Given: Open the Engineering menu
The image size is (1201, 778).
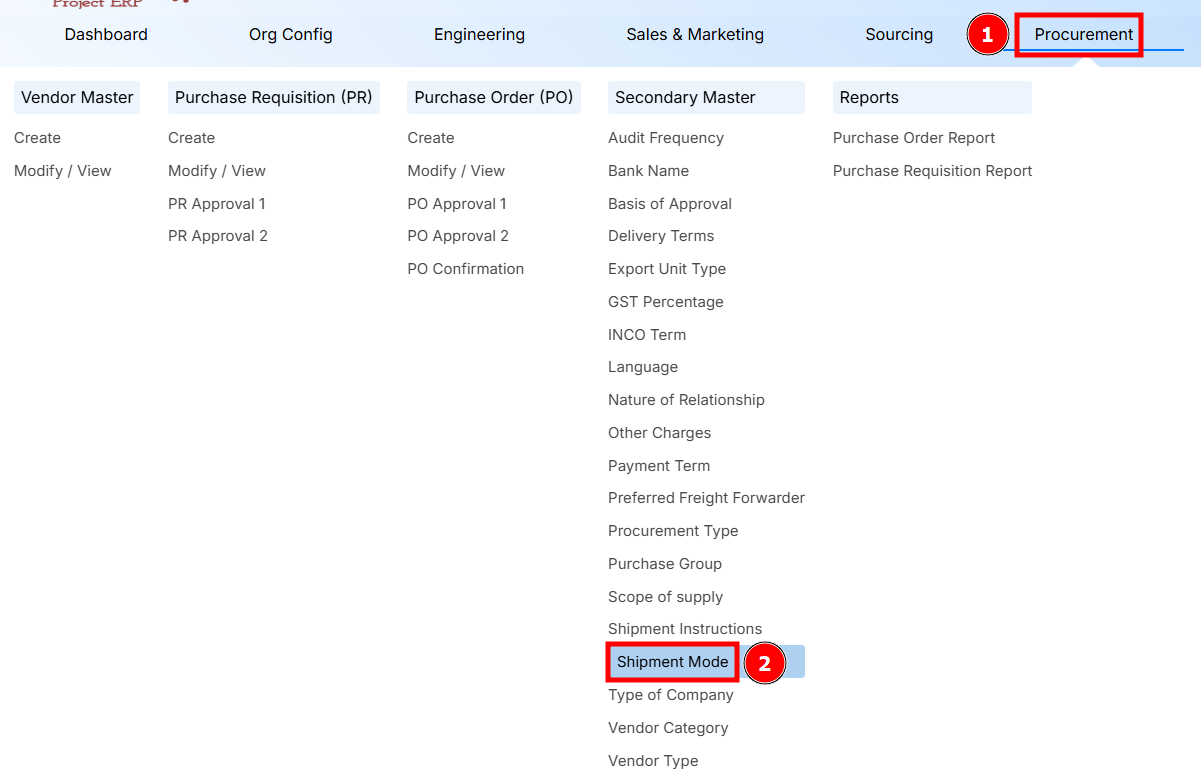Looking at the screenshot, I should tap(479, 34).
